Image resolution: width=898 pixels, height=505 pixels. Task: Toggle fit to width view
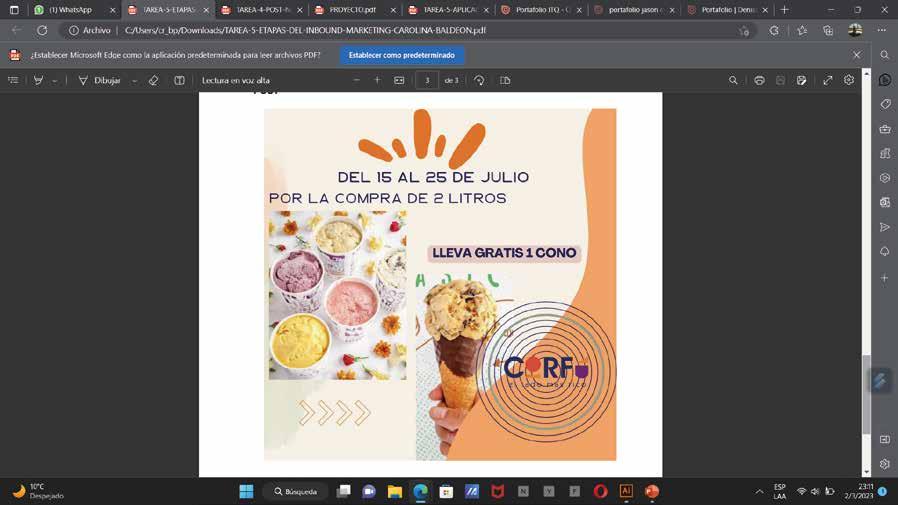[399, 81]
